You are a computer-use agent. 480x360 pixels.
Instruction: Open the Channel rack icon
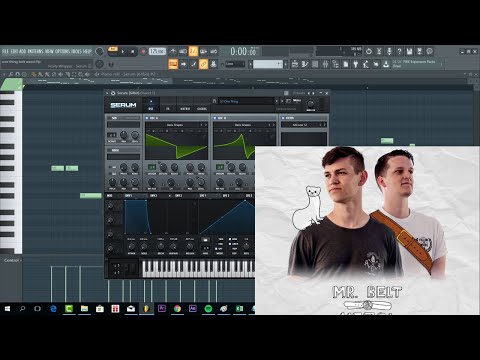(x=315, y=64)
